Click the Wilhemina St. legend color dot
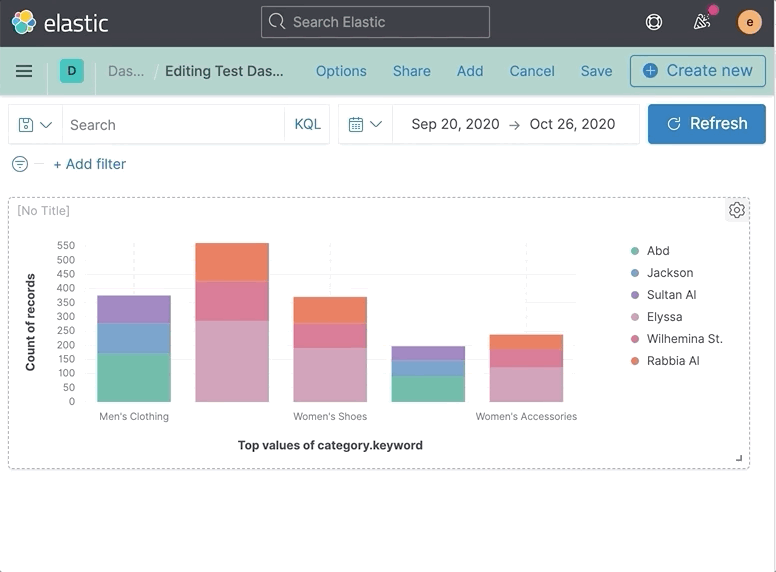 [x=635, y=339]
